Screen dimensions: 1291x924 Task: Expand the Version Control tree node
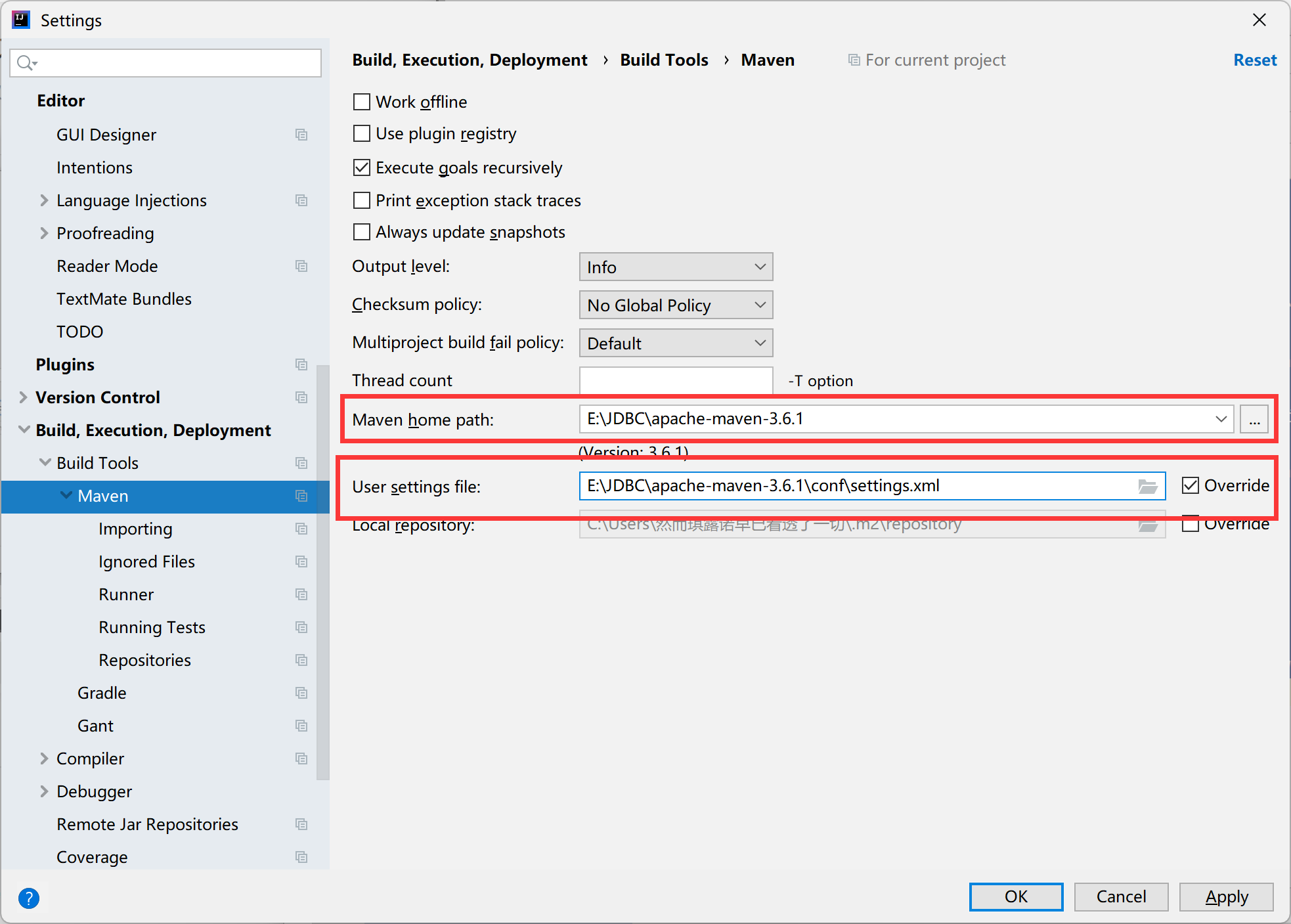(x=24, y=397)
